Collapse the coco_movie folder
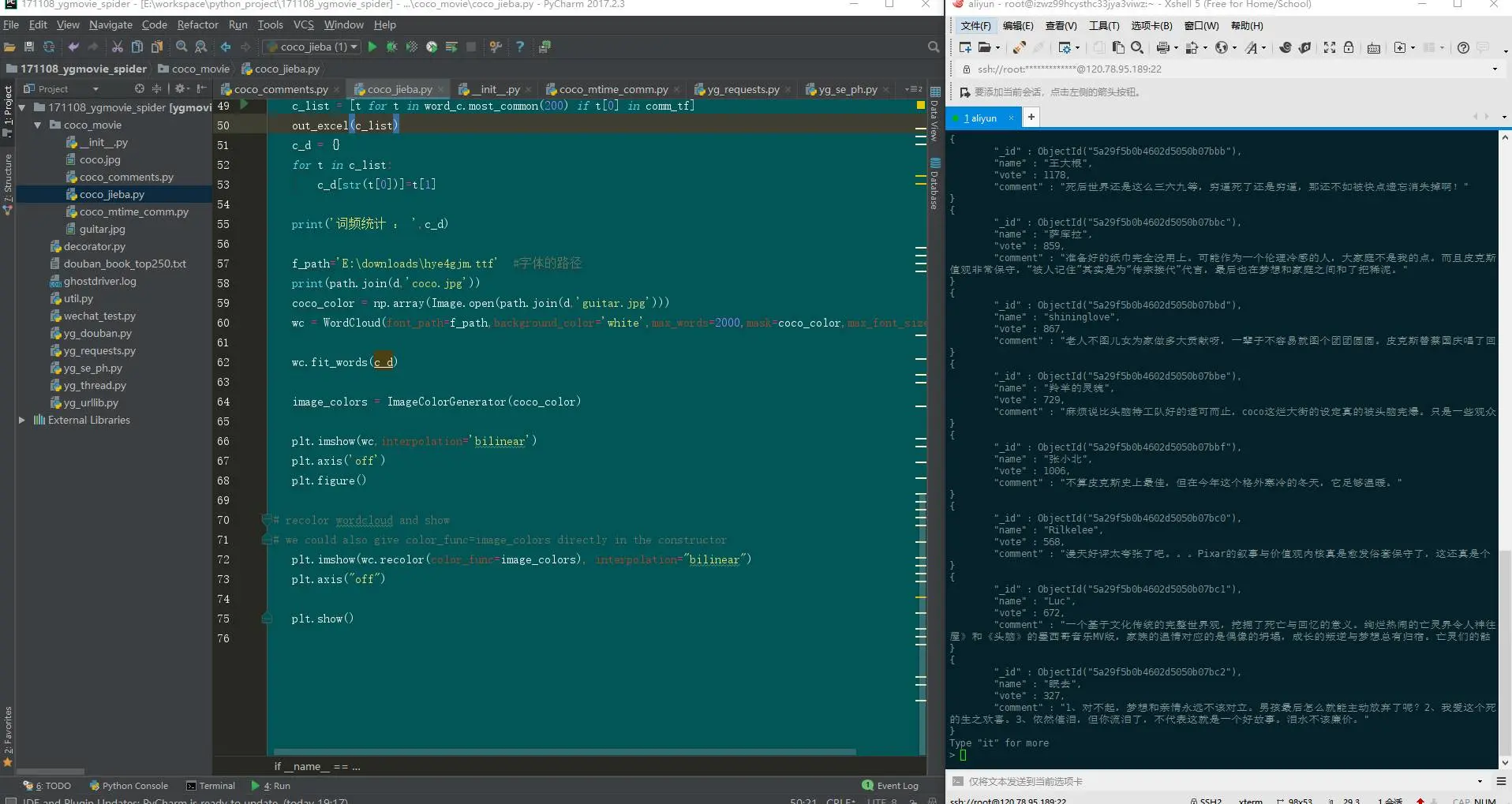The image size is (1512, 804). (x=37, y=125)
